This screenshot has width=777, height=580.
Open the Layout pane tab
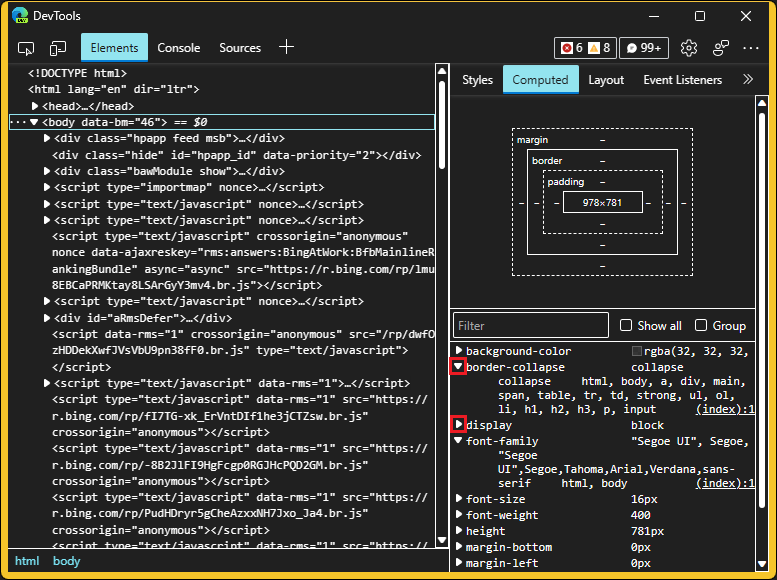[x=606, y=79]
